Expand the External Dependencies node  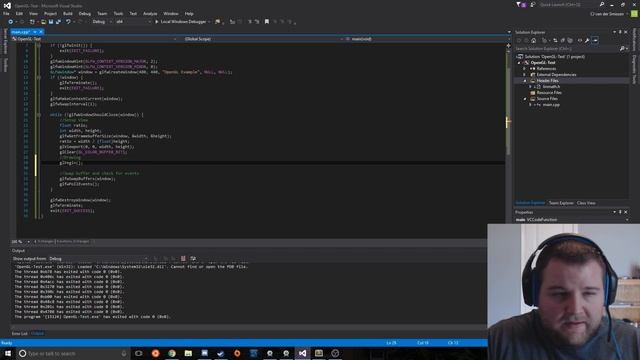tap(525, 75)
